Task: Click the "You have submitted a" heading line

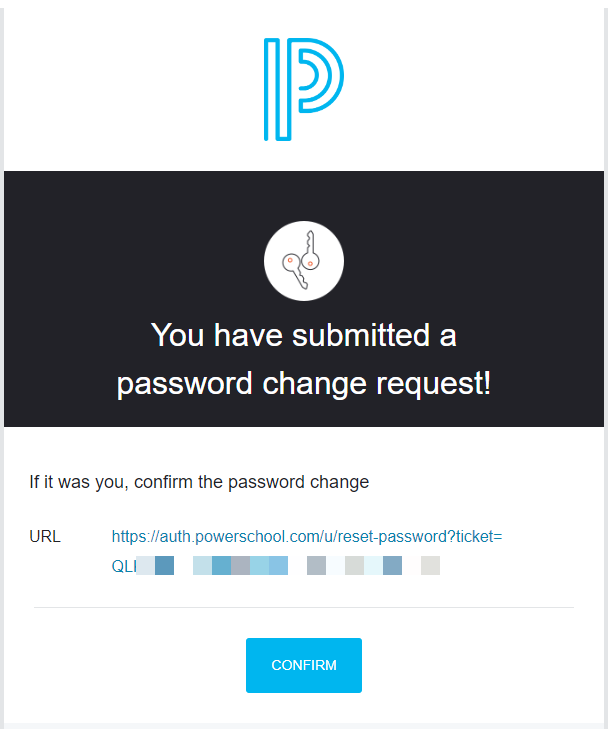Action: (x=303, y=335)
